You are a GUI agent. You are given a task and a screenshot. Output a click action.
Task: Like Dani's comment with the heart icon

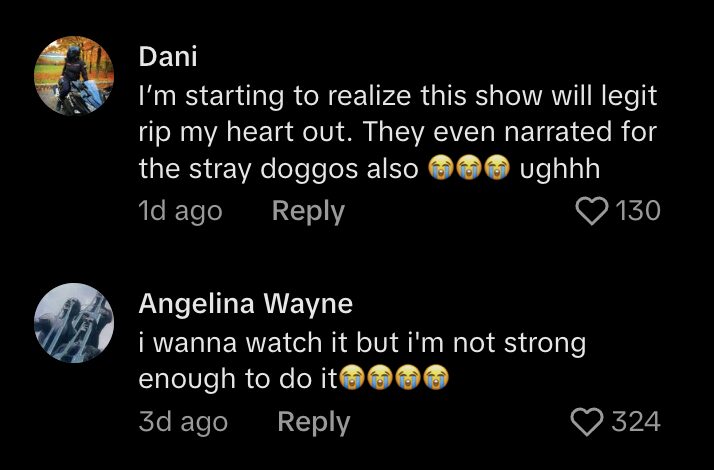[x=592, y=211]
